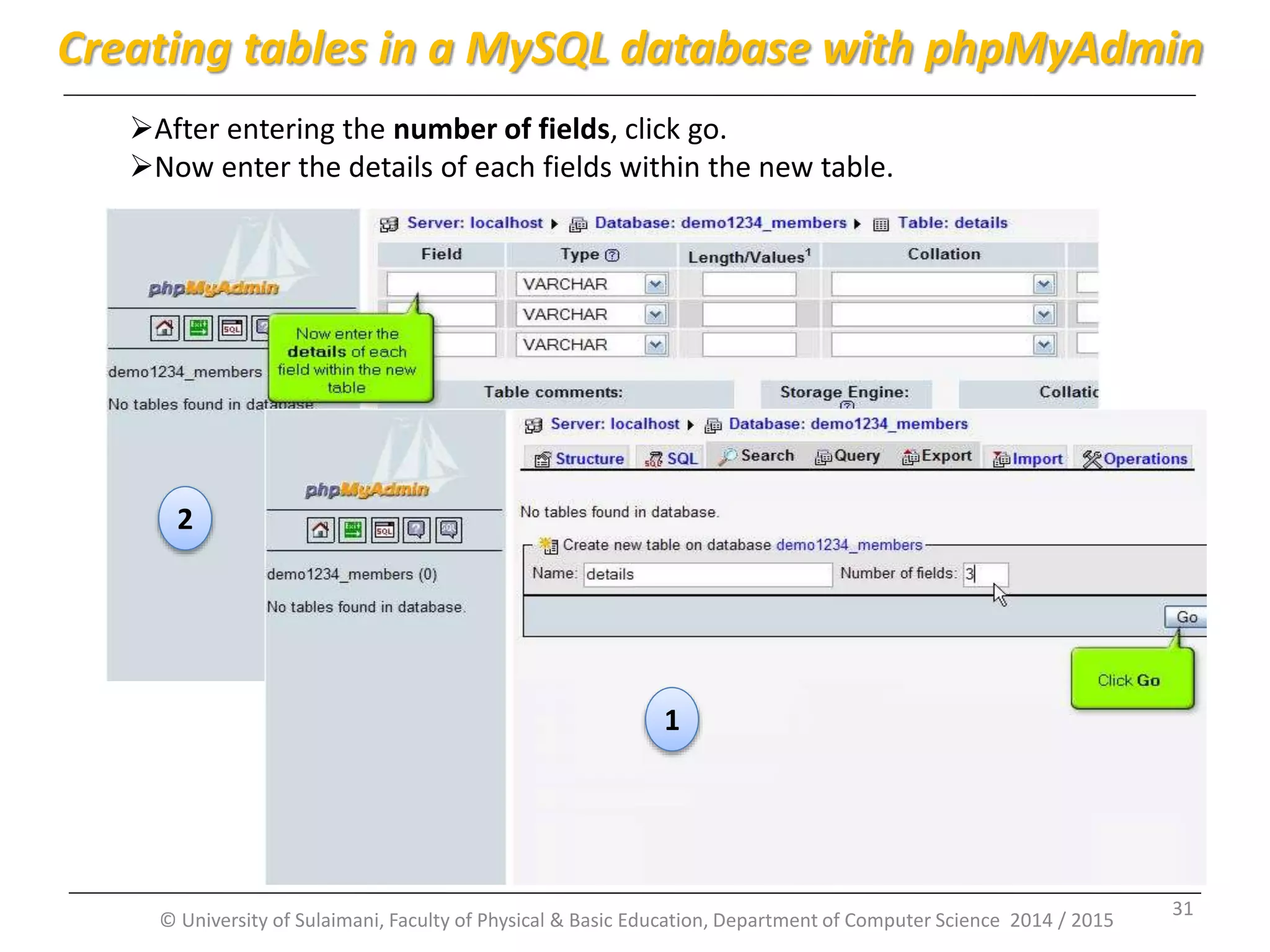
Task: Follow 'Server: localhost' link in lower breadcrumb
Action: pyautogui.click(x=615, y=425)
